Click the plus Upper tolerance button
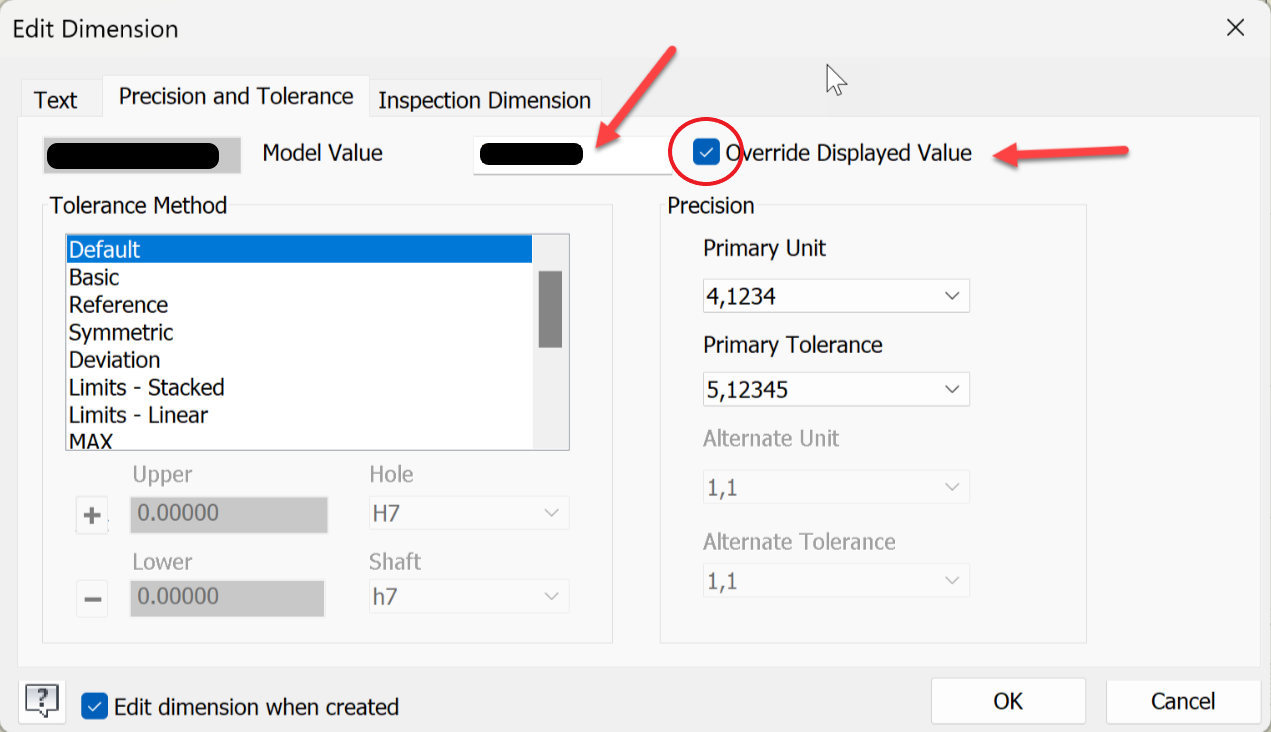 [93, 517]
